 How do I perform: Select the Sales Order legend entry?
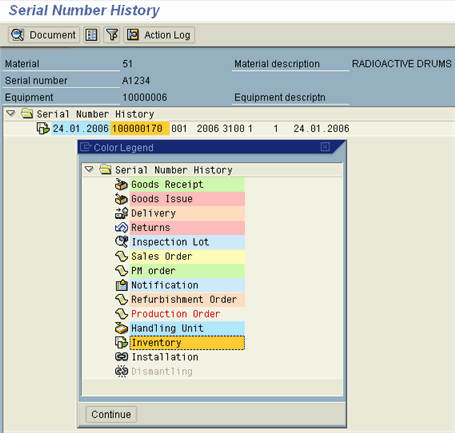[187, 256]
